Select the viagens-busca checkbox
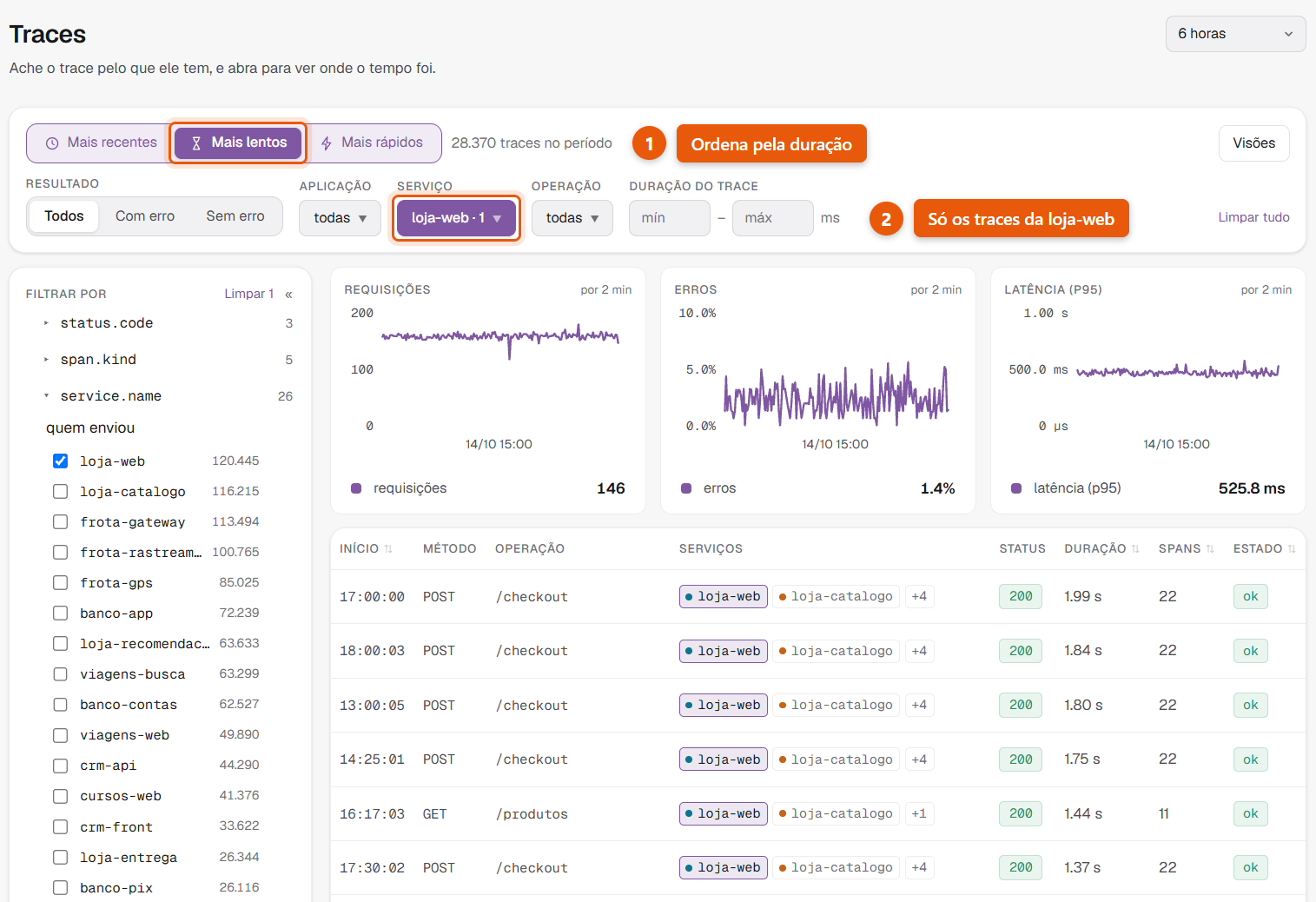The width and height of the screenshot is (1316, 902). point(60,674)
